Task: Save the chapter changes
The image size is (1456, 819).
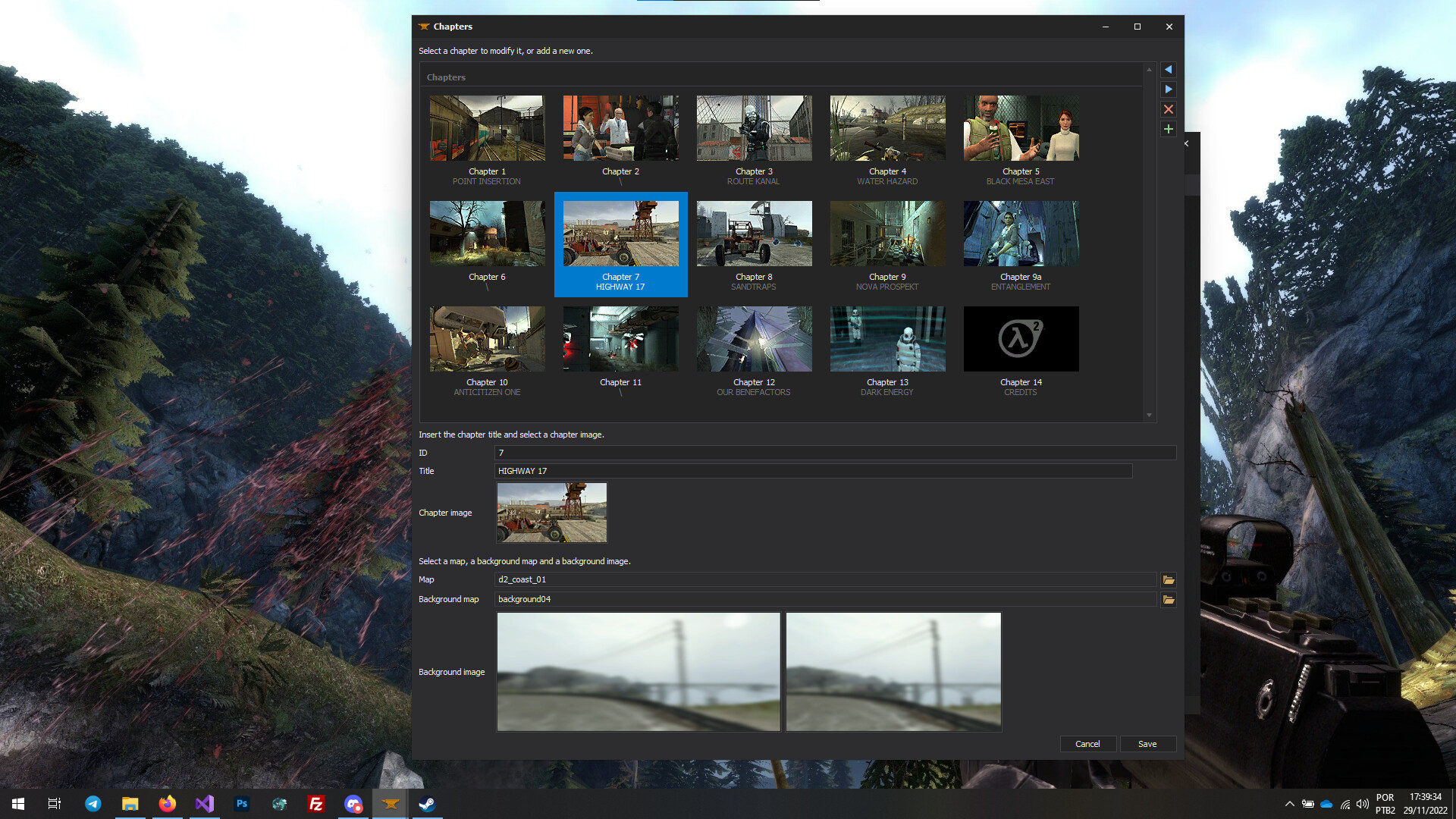Action: coord(1147,744)
